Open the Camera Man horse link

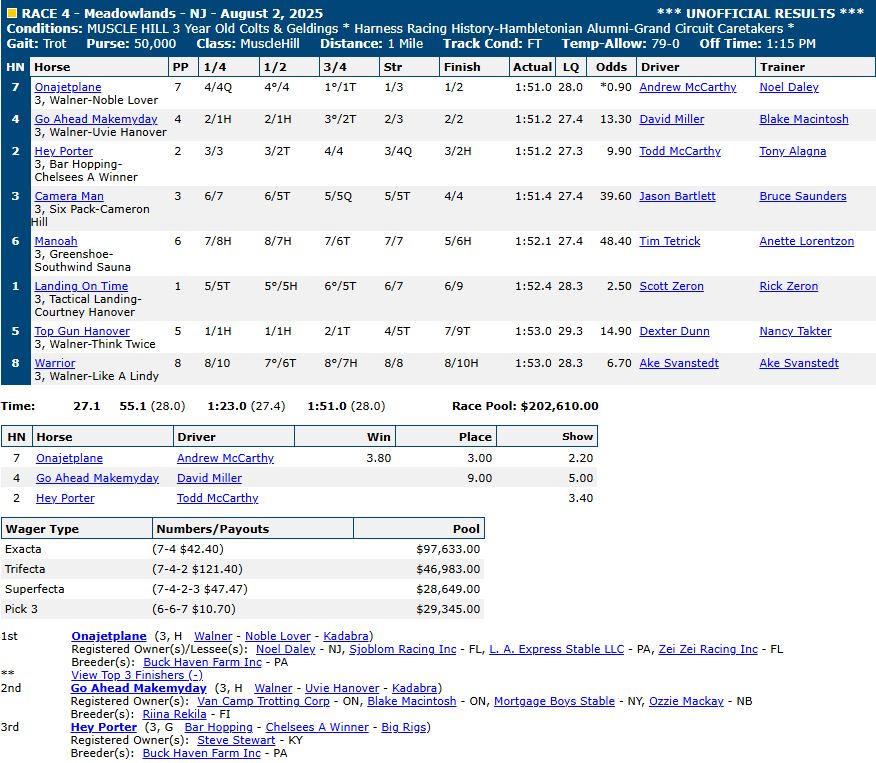pyautogui.click(x=69, y=196)
